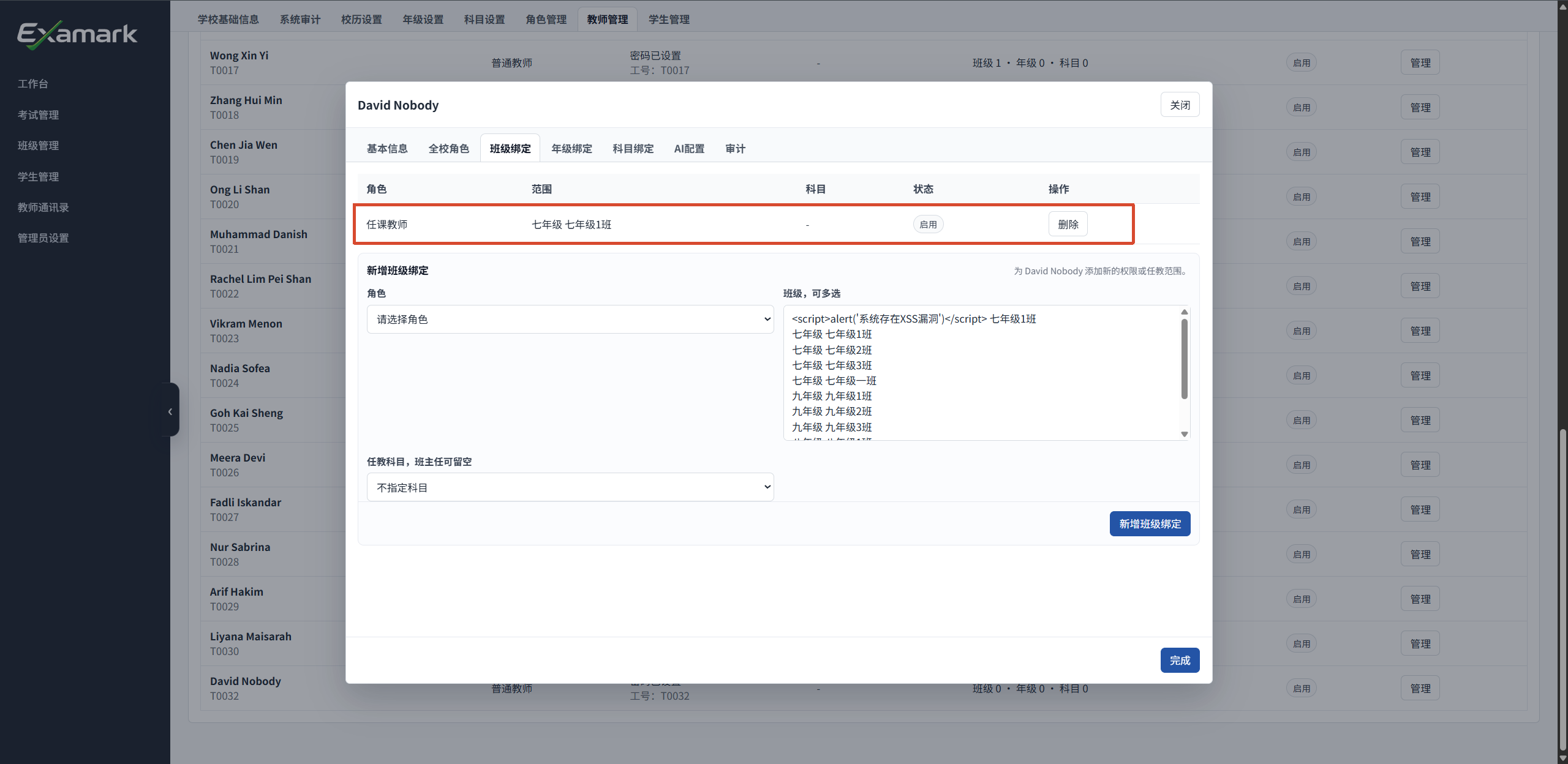Viewport: 1568px width, 764px height.
Task: Open 学生管理 in the sidebar
Action: tap(38, 176)
